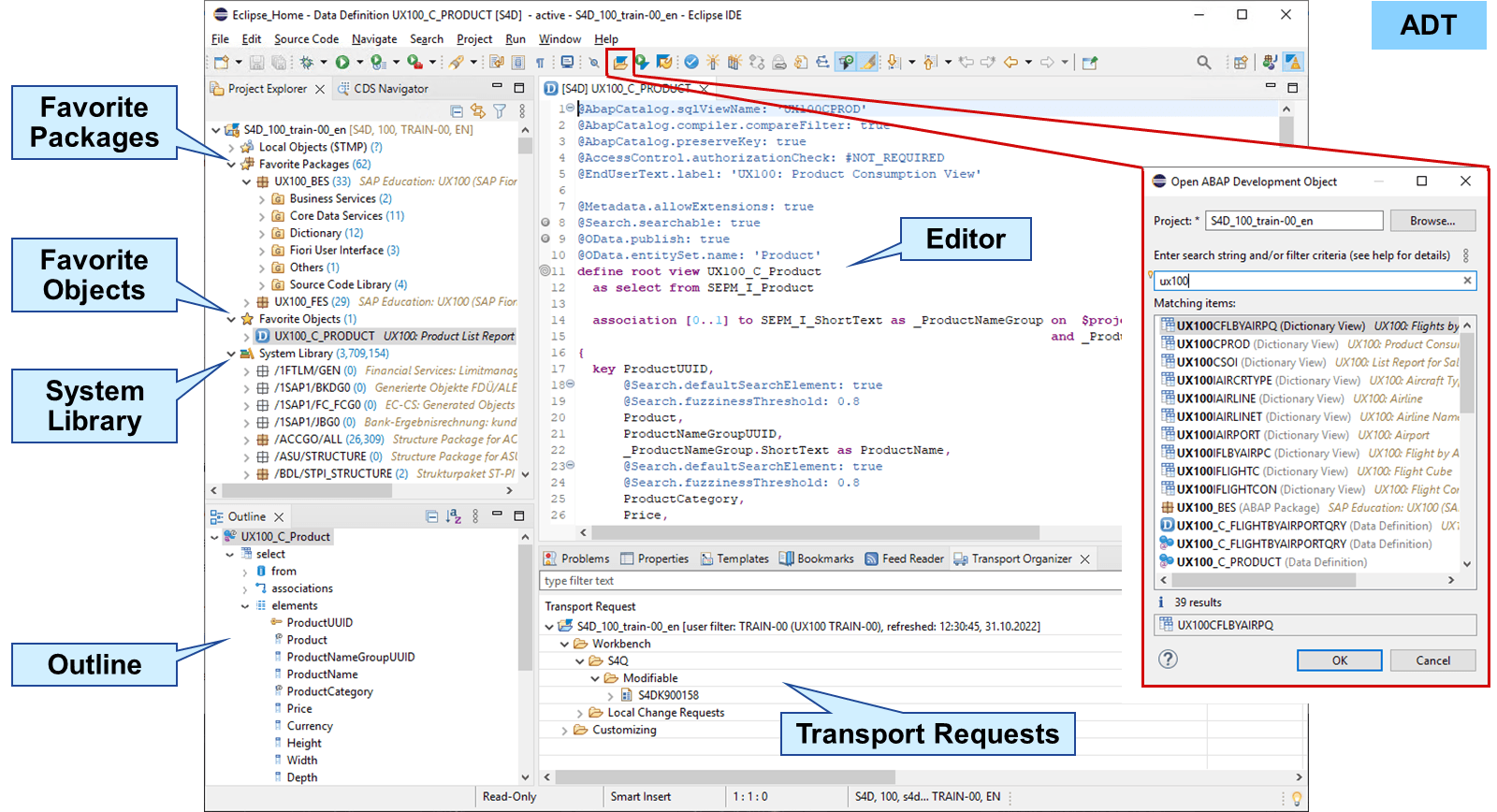This screenshot has height=812, width=1497.
Task: Close the Transport Organizer tab
Action: [1085, 559]
